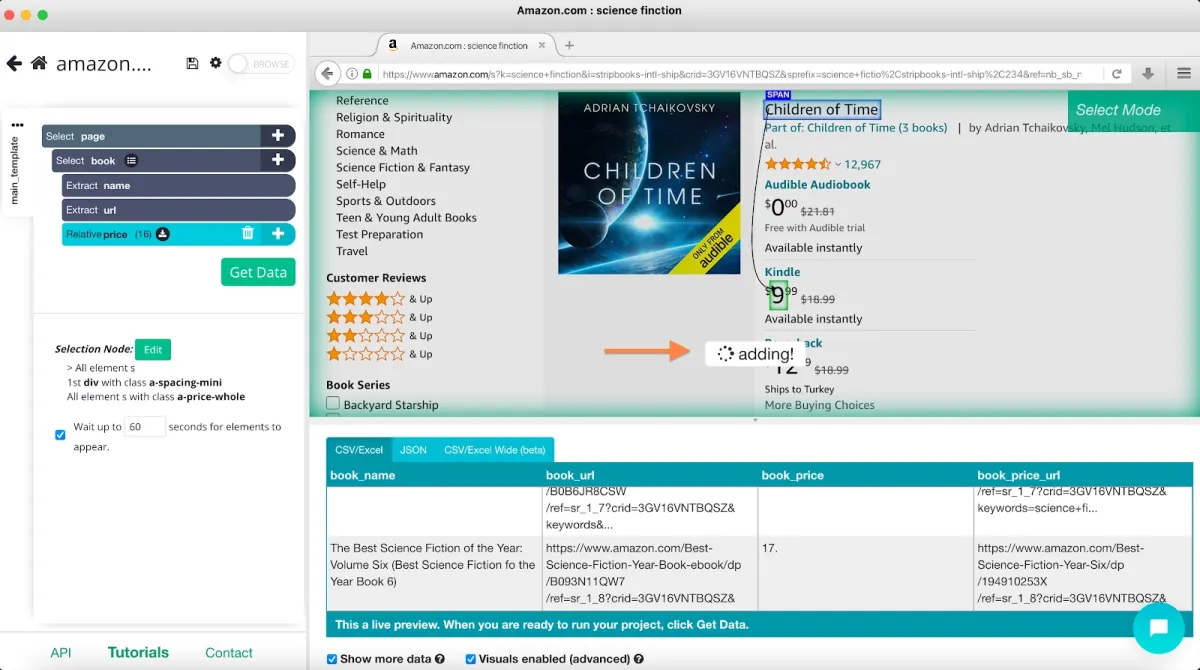Click the download icon beside Relative price
Viewport: 1200px width, 670px height.
click(163, 234)
